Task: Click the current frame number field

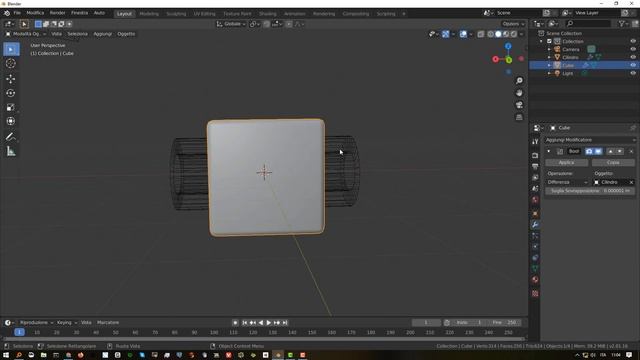Action: (426, 322)
